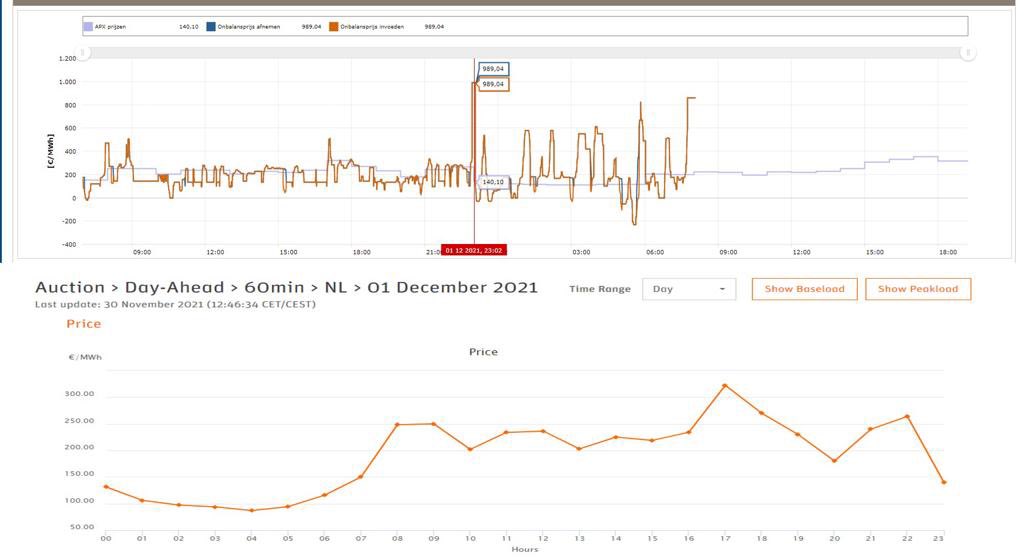
Task: Click the blue-bordered 989,04 value balloon
Action: (494, 69)
